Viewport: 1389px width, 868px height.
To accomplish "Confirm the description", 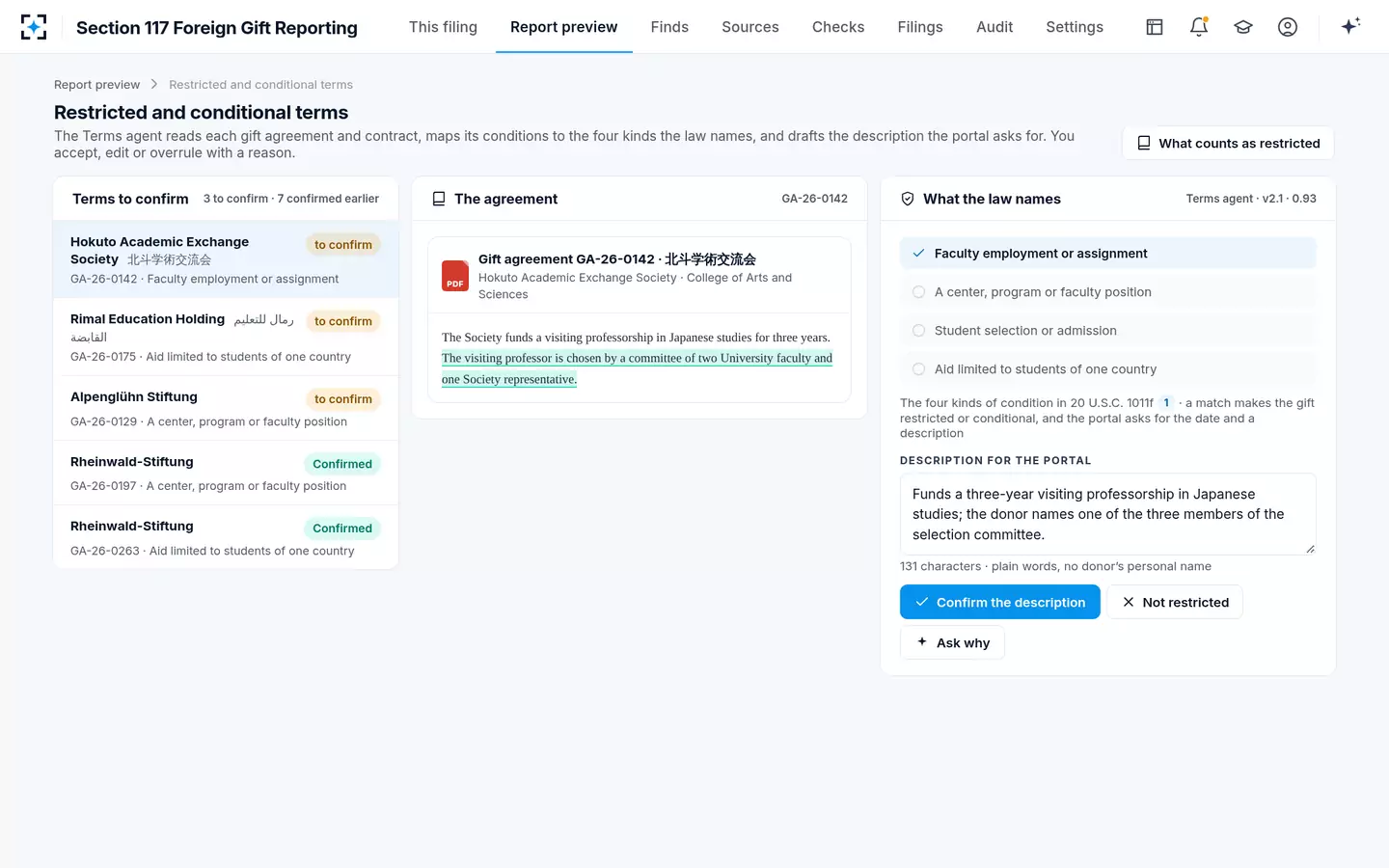I will pos(1000,602).
